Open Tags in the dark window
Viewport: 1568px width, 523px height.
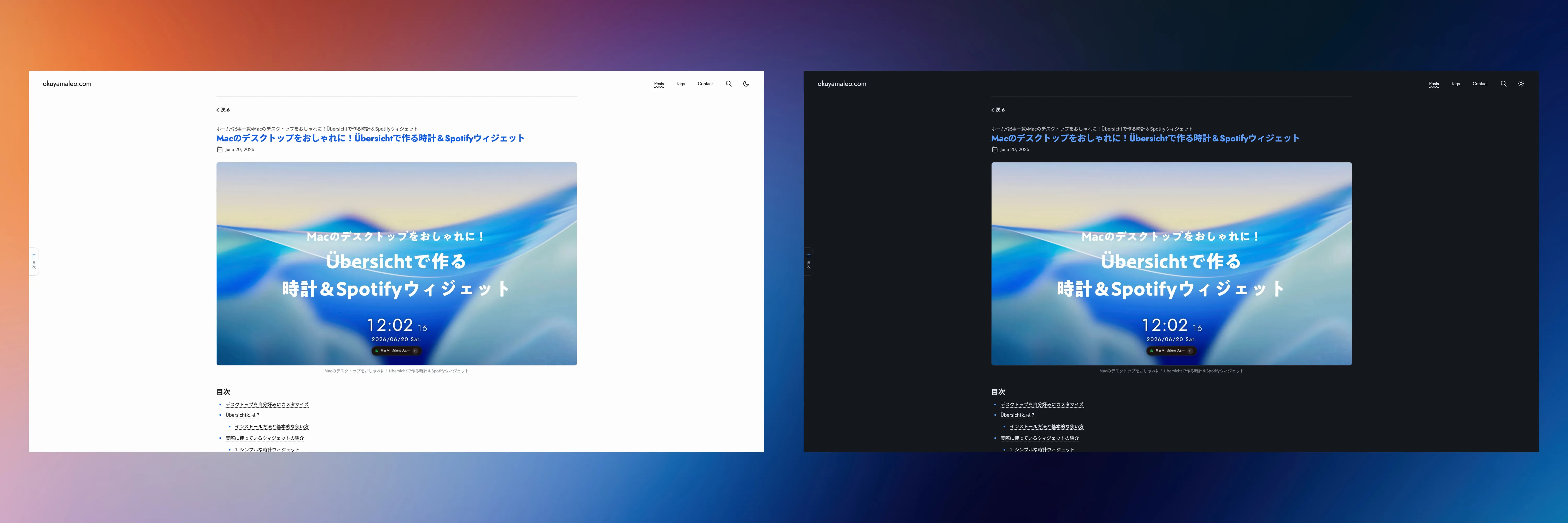1455,84
